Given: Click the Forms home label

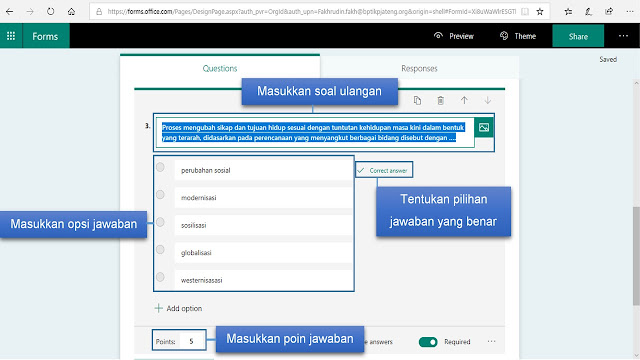Looking at the screenshot, I should click(45, 36).
